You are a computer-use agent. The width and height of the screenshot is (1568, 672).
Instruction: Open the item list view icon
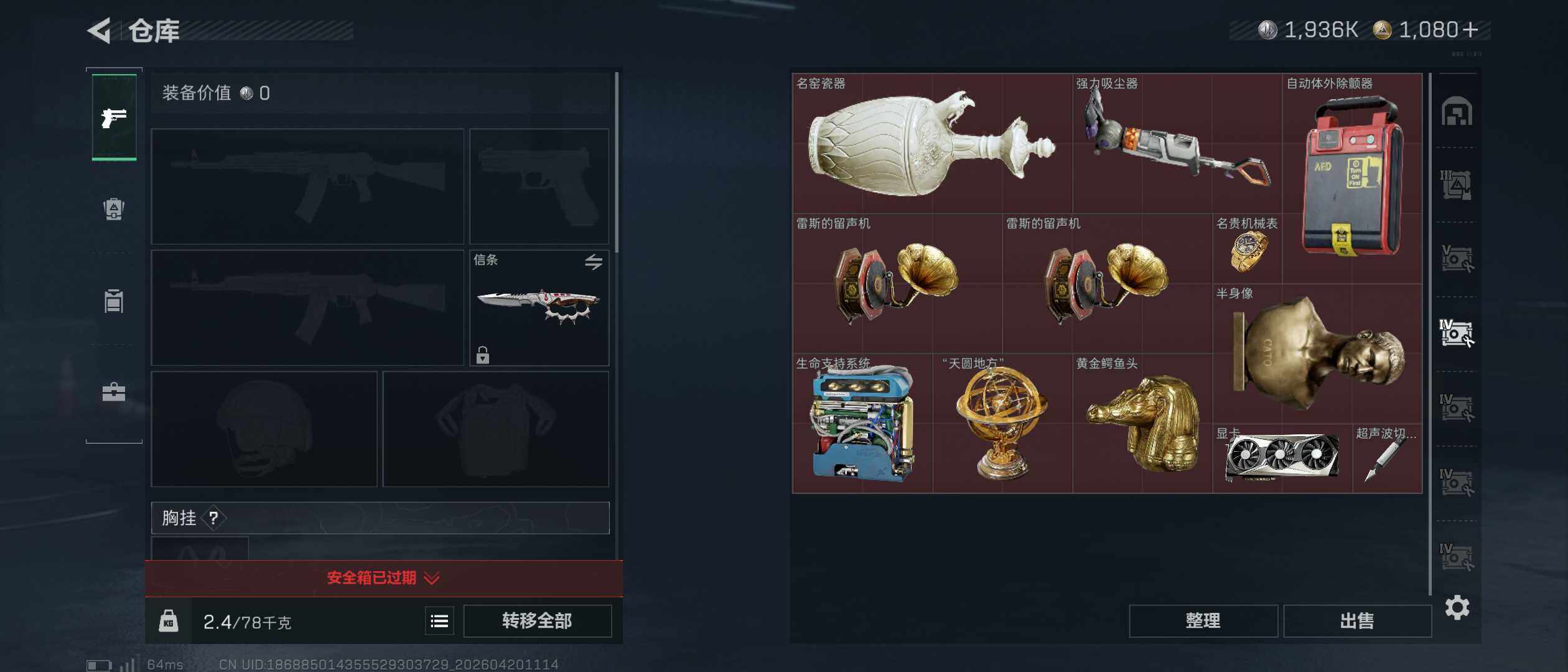click(439, 621)
